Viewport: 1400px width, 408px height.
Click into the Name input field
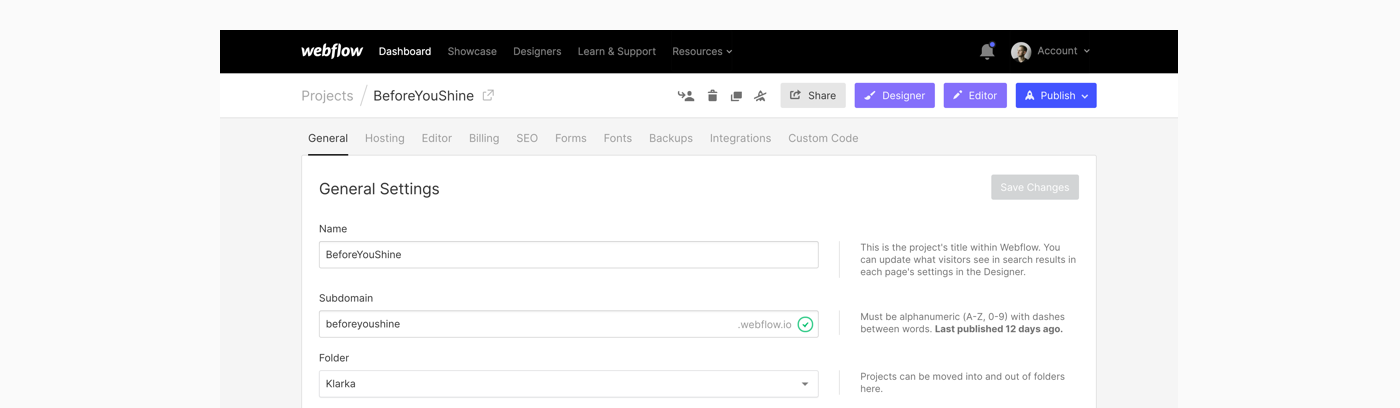coord(568,254)
